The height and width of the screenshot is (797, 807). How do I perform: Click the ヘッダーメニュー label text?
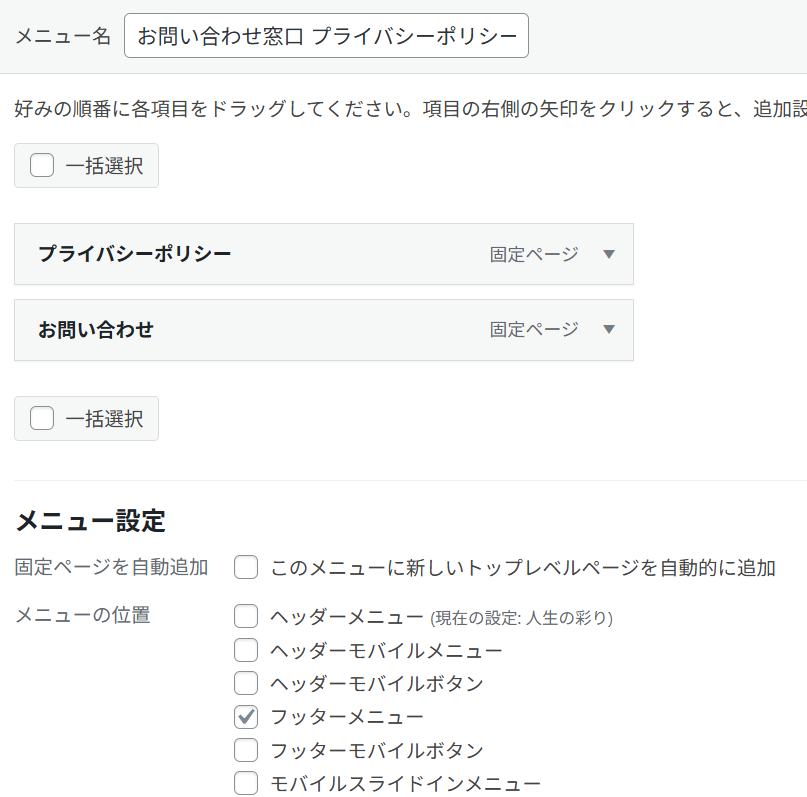click(347, 617)
